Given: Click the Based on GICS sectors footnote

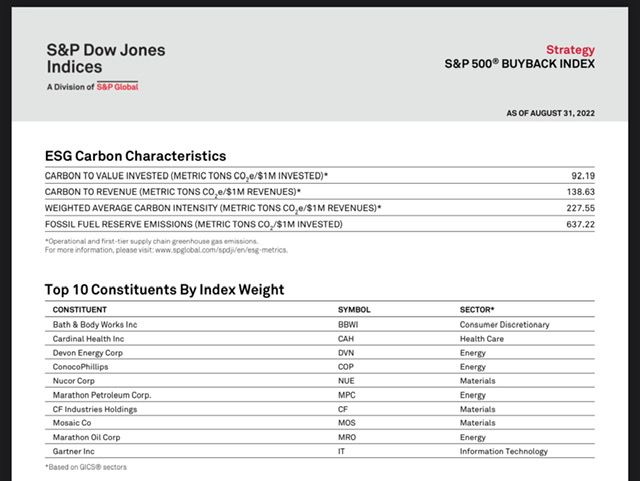Looking at the screenshot, I should (86, 467).
